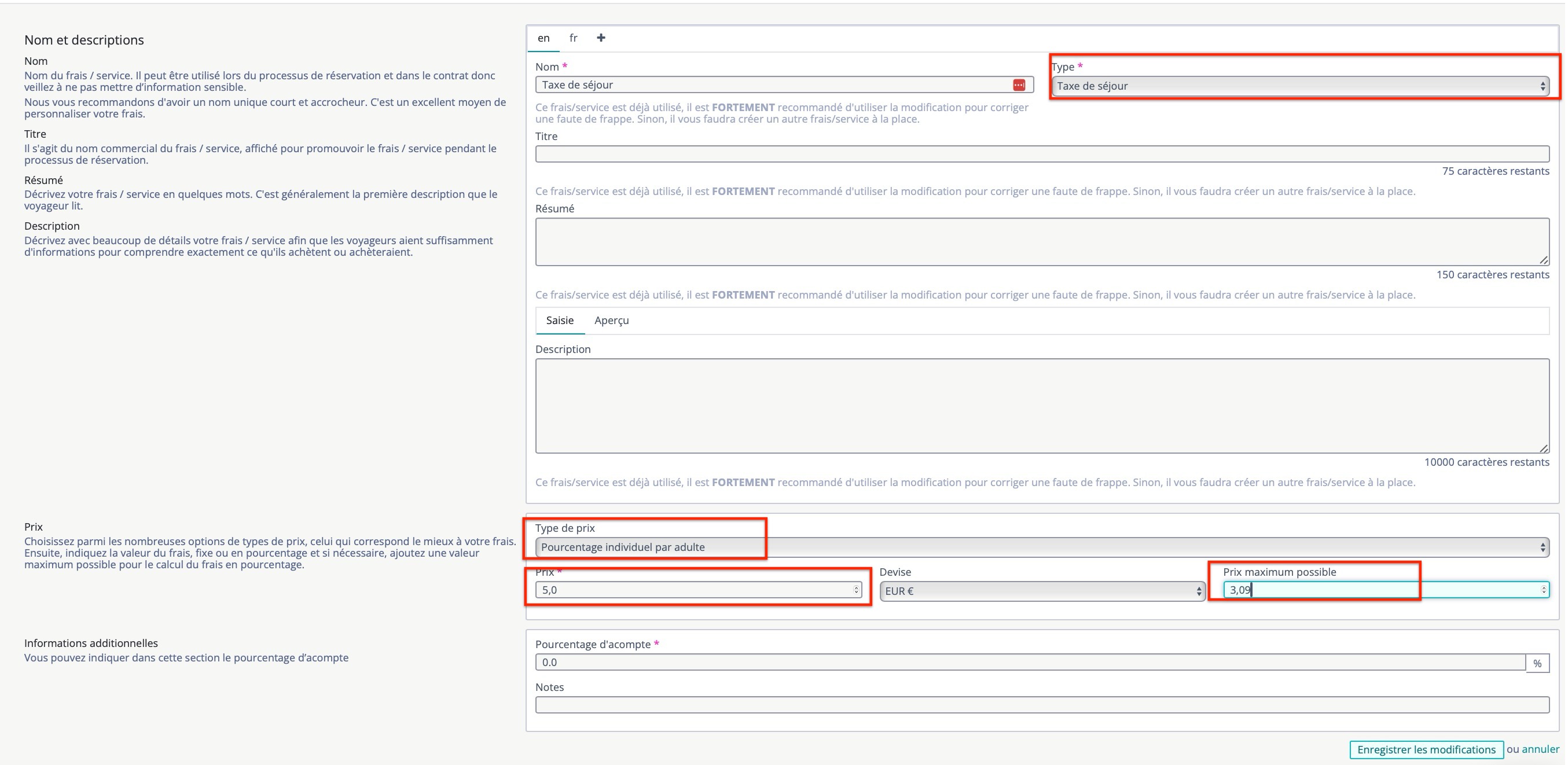Select the en language tab
Viewport: 1568px width, 765px height.
[x=544, y=38]
